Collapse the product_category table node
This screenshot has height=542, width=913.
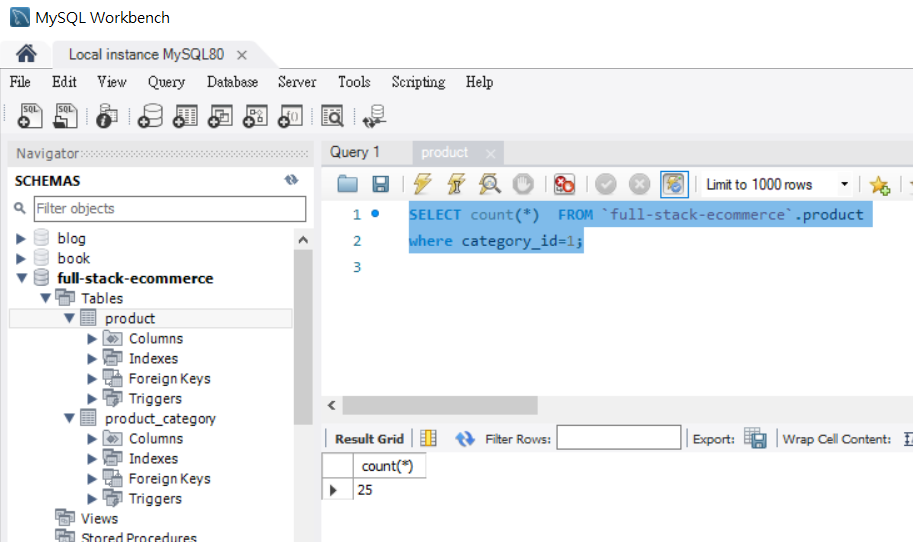coord(69,419)
